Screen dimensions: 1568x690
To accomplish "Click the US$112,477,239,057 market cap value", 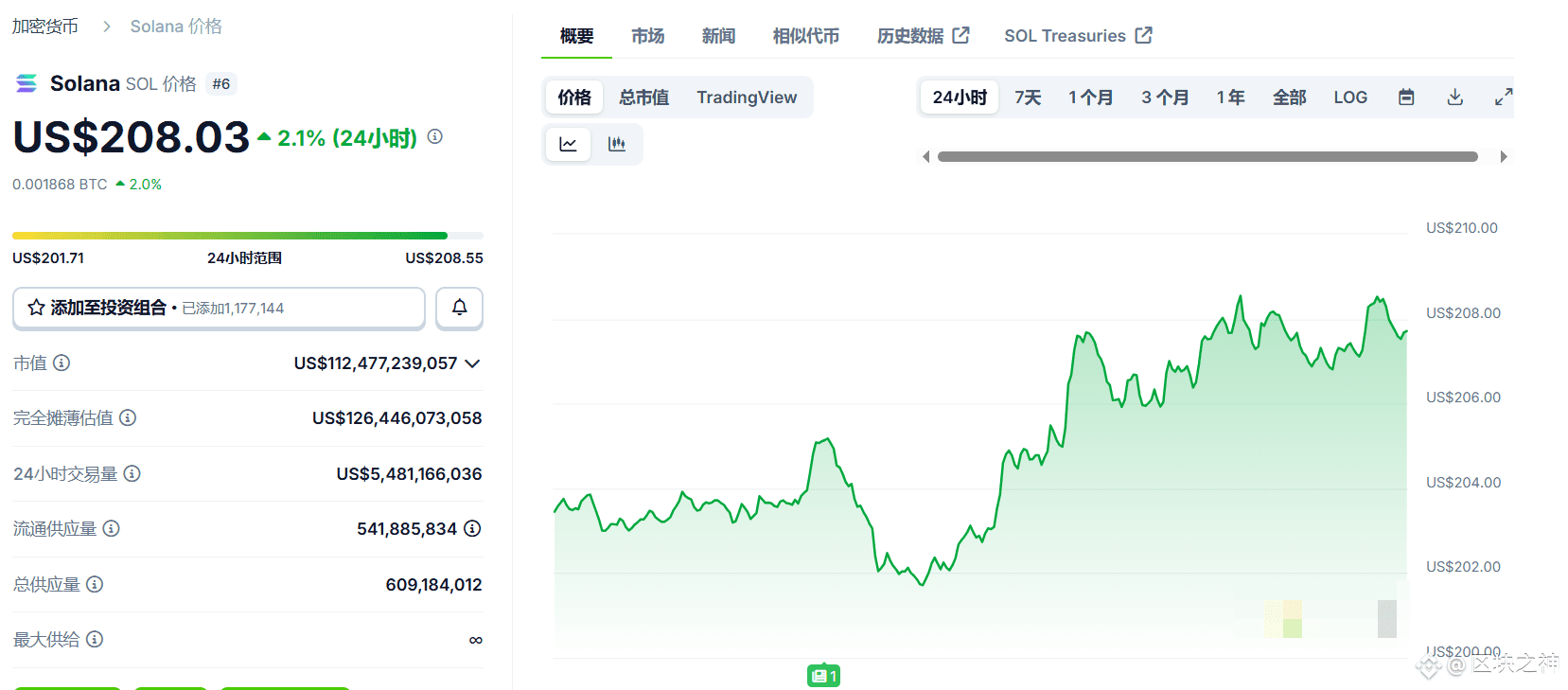I will pyautogui.click(x=376, y=363).
